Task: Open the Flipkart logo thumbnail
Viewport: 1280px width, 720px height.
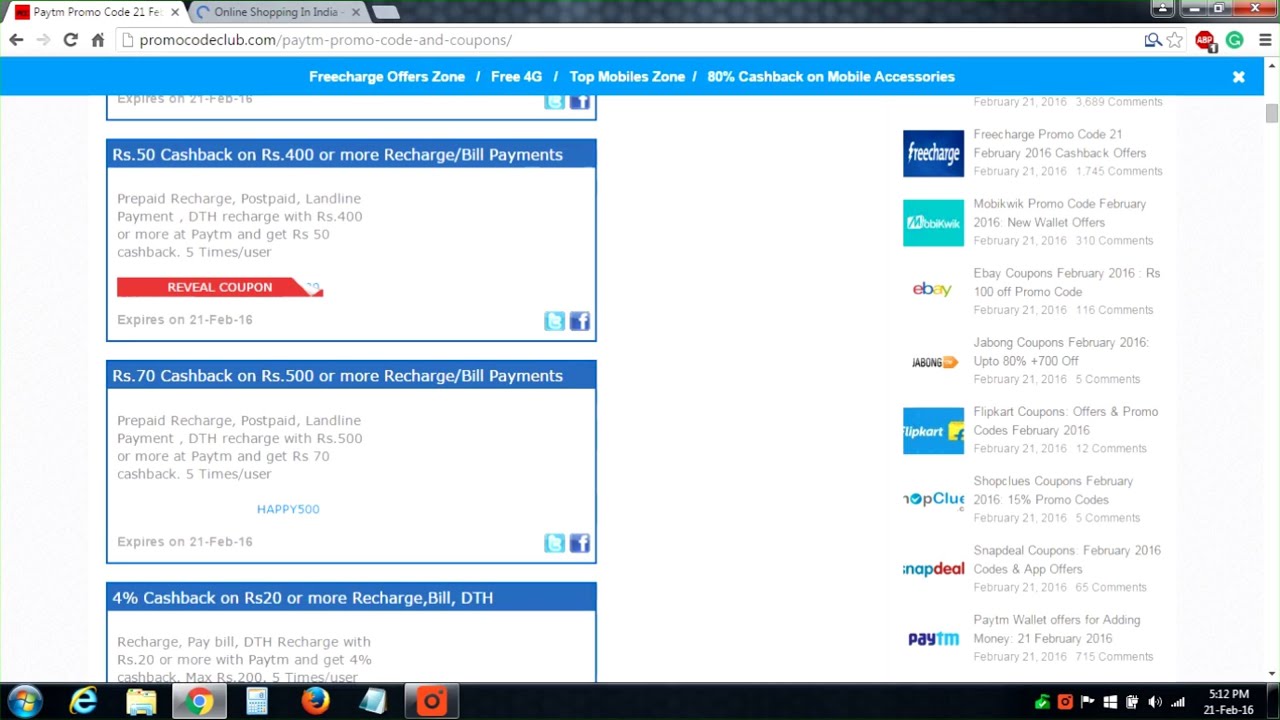Action: 933,430
